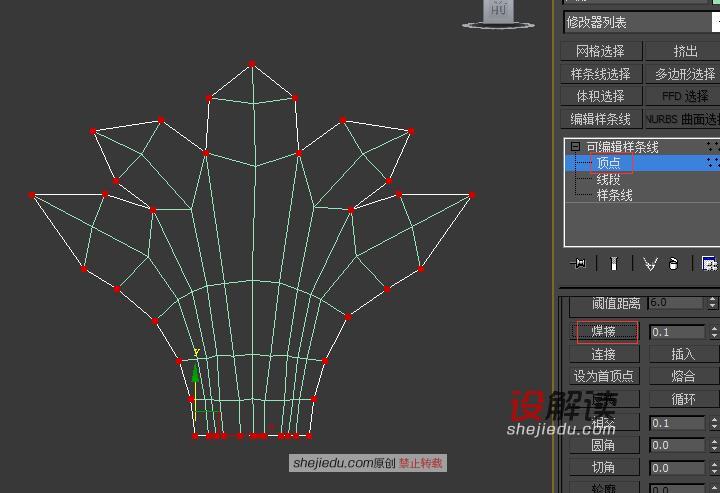This screenshot has width=720, height=493.
Task: Click the Make Unique icon
Action: pyautogui.click(x=650, y=264)
